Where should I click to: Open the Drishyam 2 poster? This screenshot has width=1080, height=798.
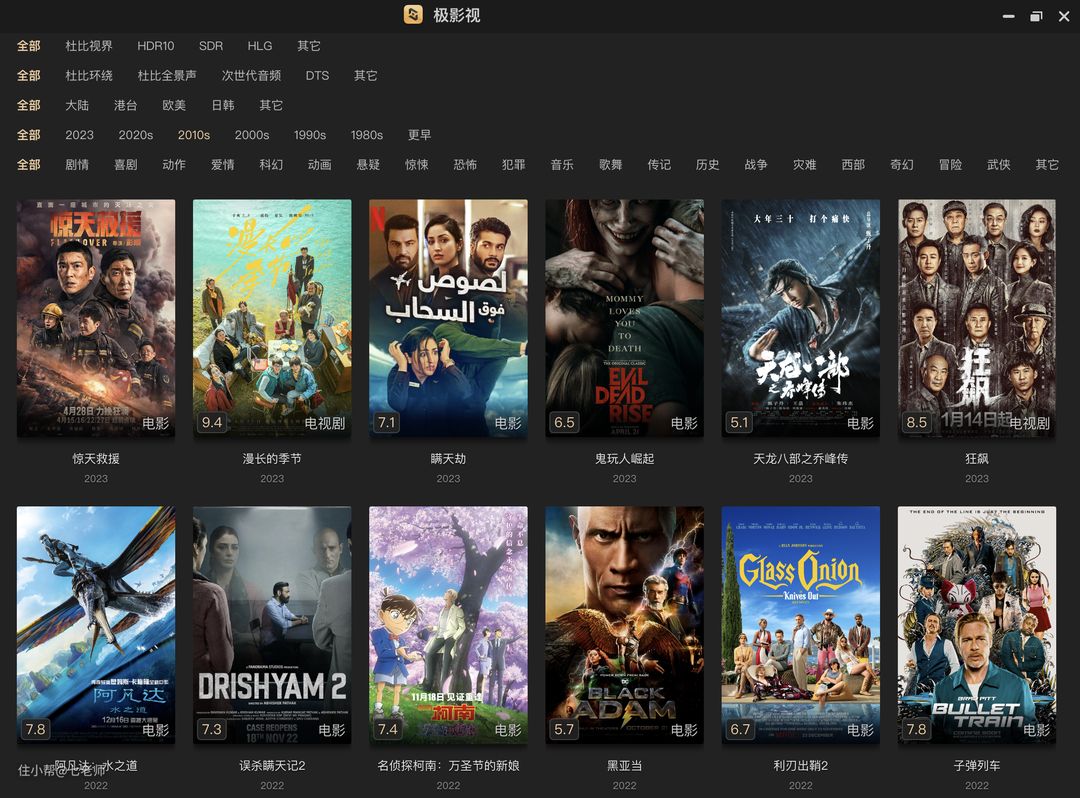272,624
